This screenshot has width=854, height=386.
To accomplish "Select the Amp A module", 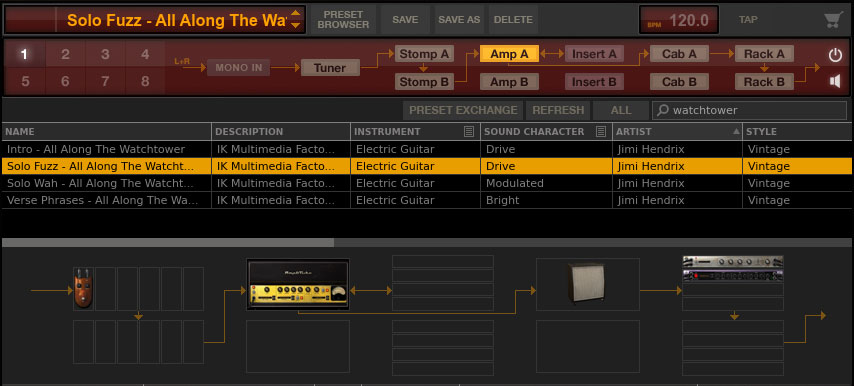I will (509, 54).
